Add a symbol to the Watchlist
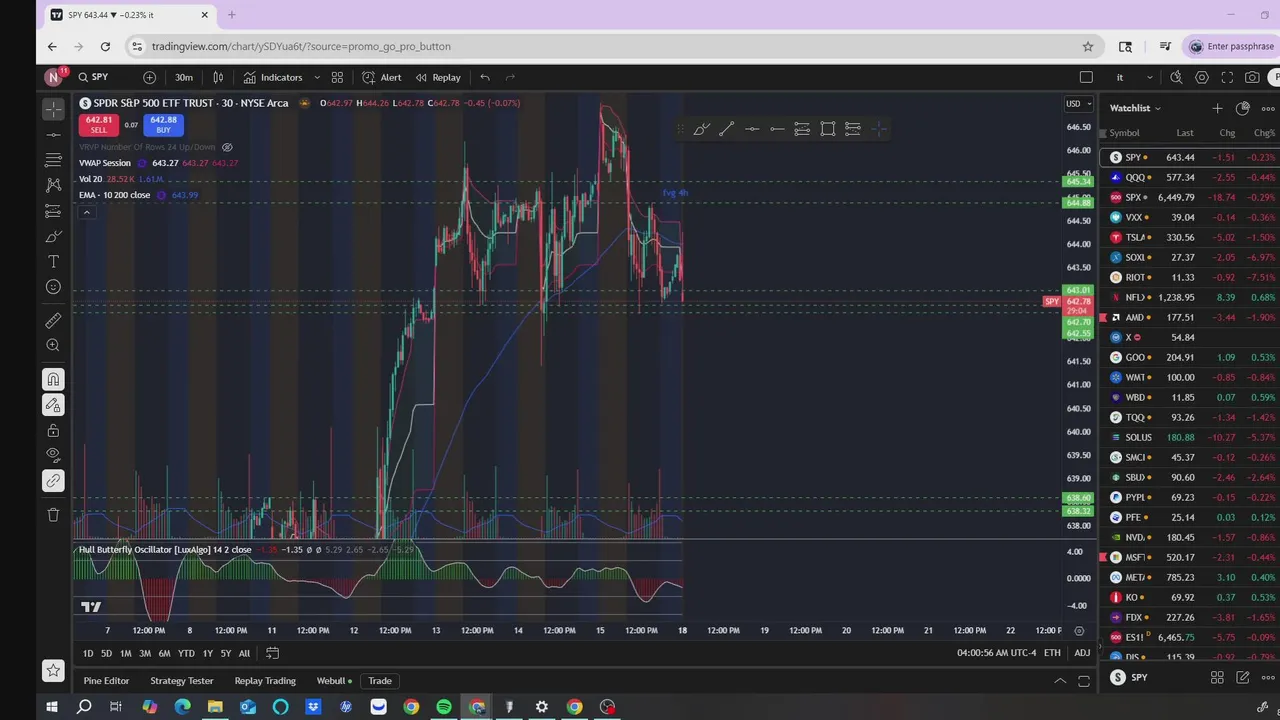This screenshot has height=720, width=1280. [x=1217, y=108]
